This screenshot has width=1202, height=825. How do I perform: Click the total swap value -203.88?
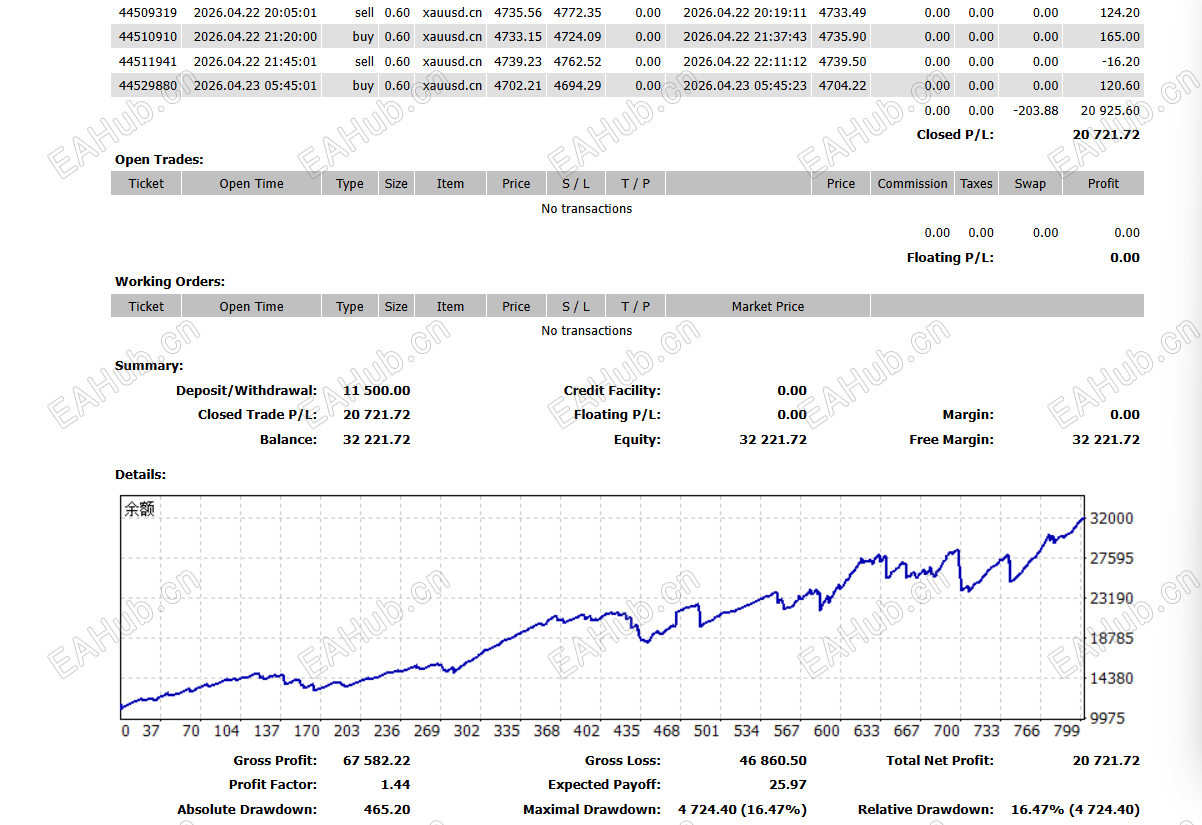[x=1036, y=110]
